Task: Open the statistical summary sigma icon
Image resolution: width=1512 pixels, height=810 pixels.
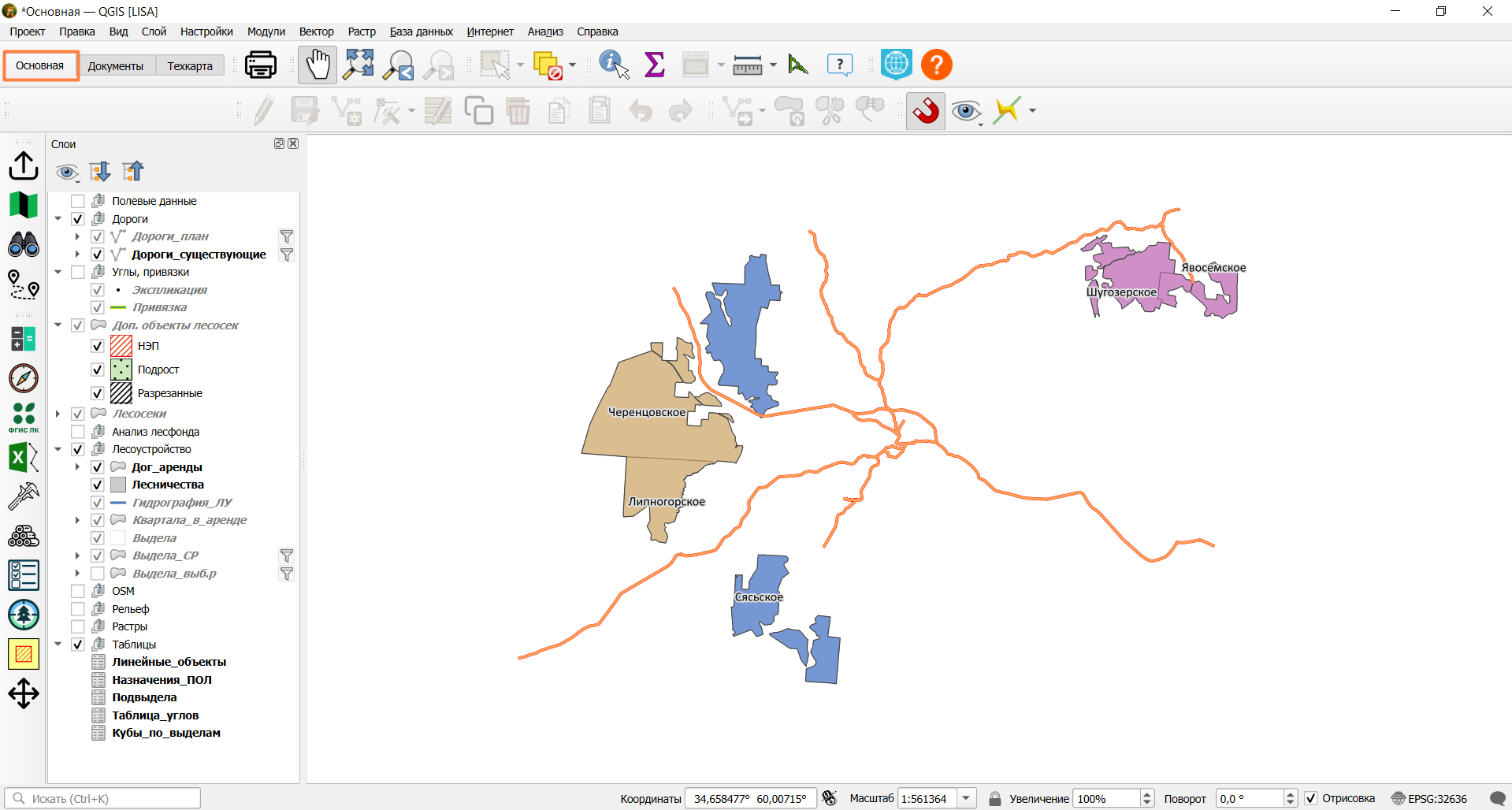Action: point(655,65)
